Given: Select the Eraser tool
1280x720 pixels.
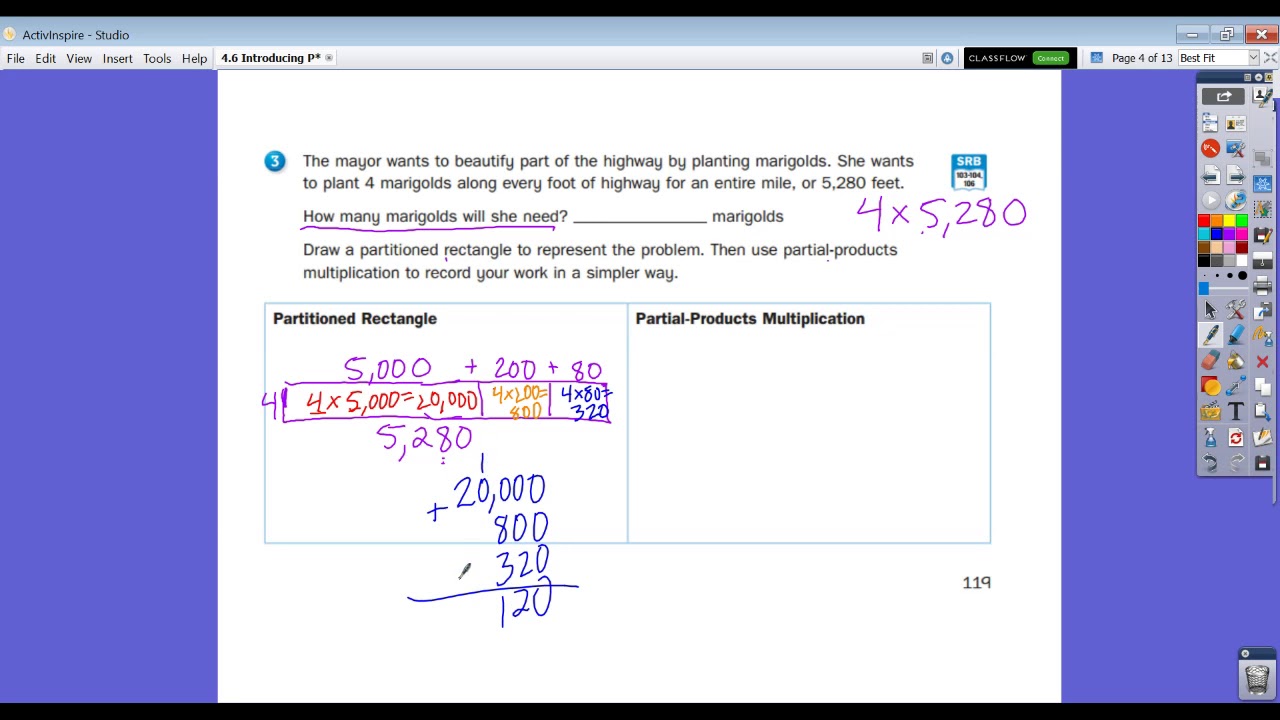Looking at the screenshot, I should coord(1211,361).
